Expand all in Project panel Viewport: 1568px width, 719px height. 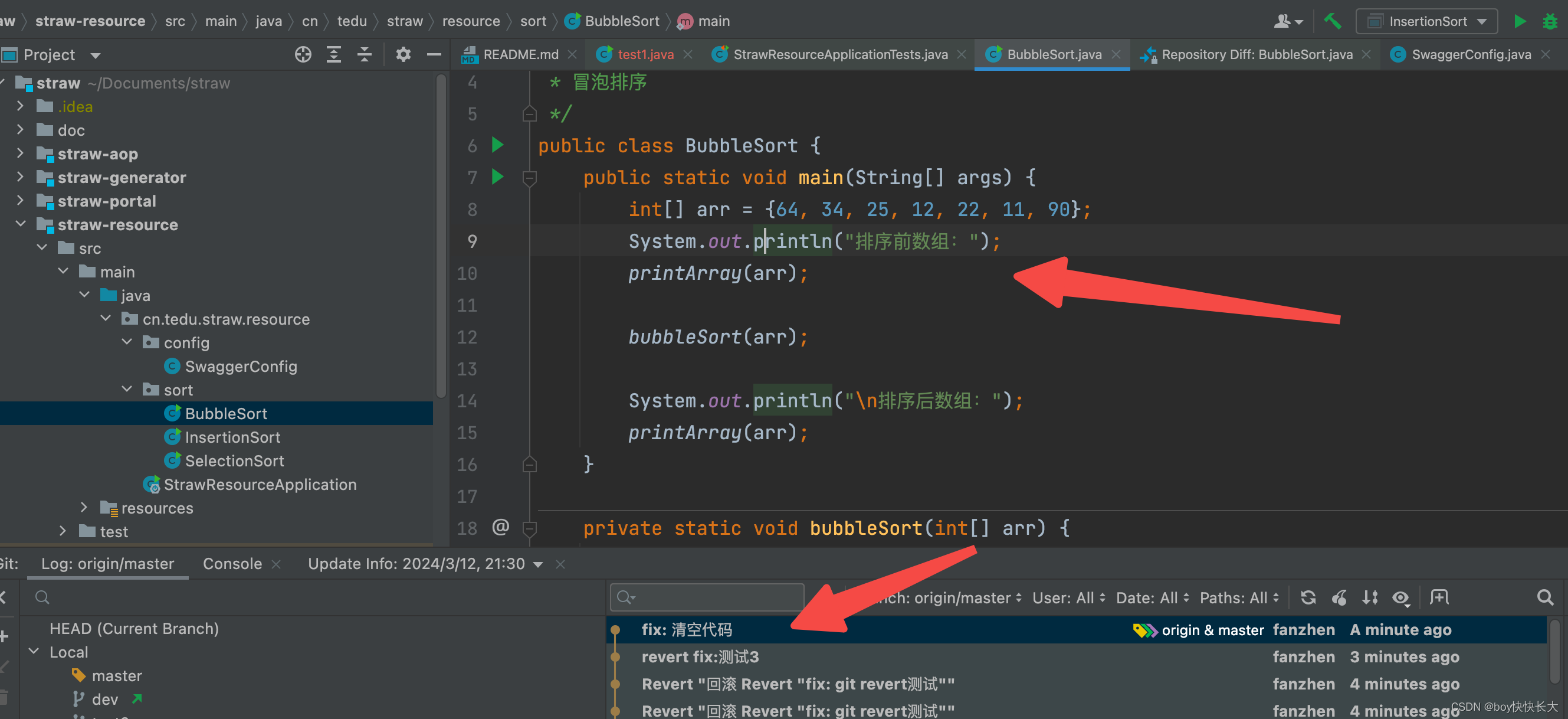[x=333, y=55]
